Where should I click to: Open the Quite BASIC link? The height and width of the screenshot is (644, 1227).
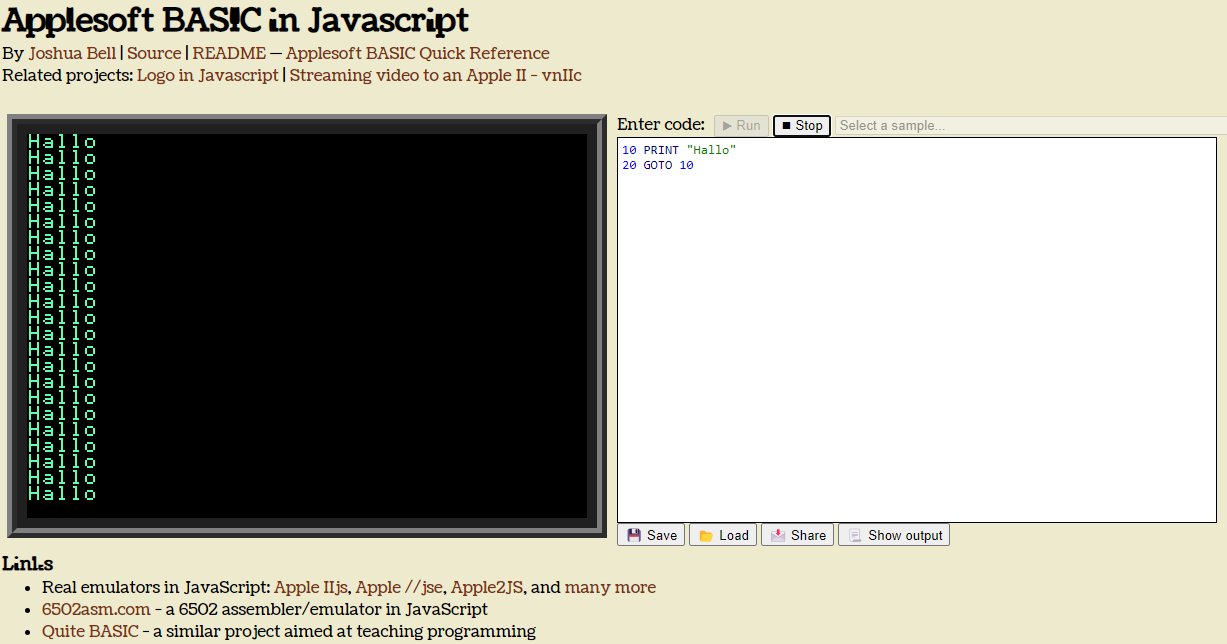tap(90, 631)
